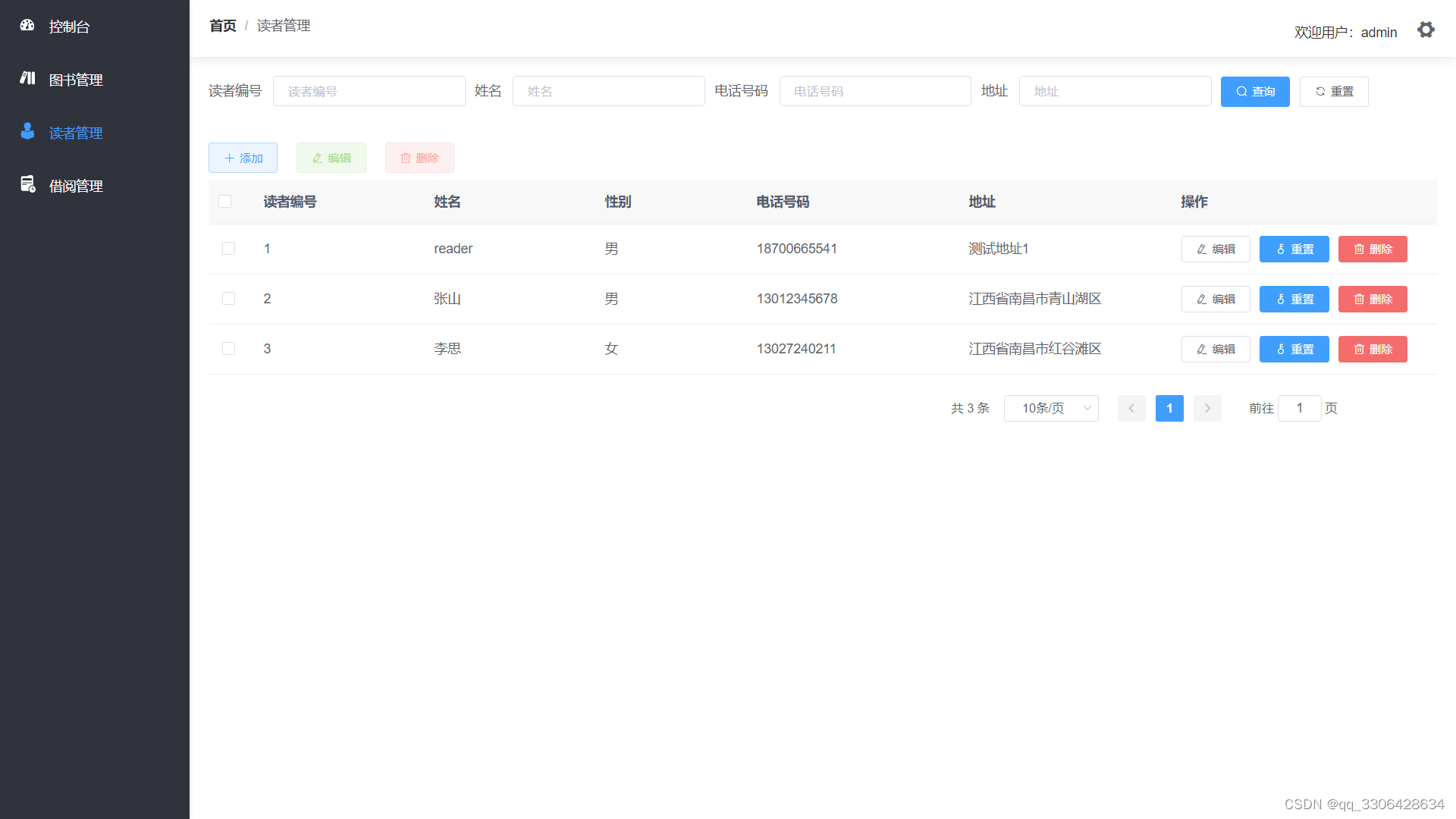1456x819 pixels.
Task: Click the blue 查询 button
Action: click(x=1255, y=92)
